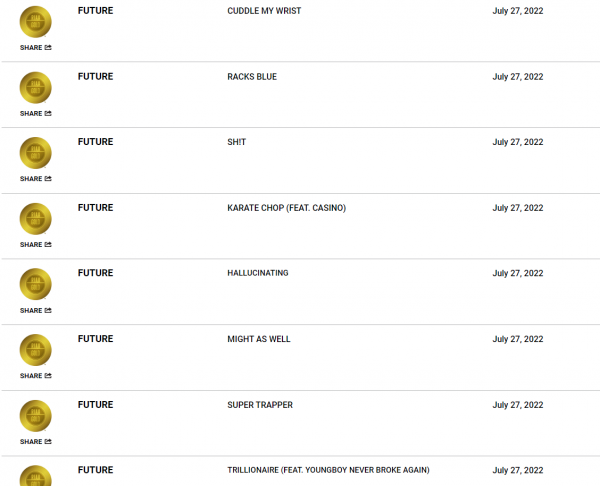This screenshot has height=486, width=600.
Task: Share the Racks Blue certification
Action: click(36, 113)
